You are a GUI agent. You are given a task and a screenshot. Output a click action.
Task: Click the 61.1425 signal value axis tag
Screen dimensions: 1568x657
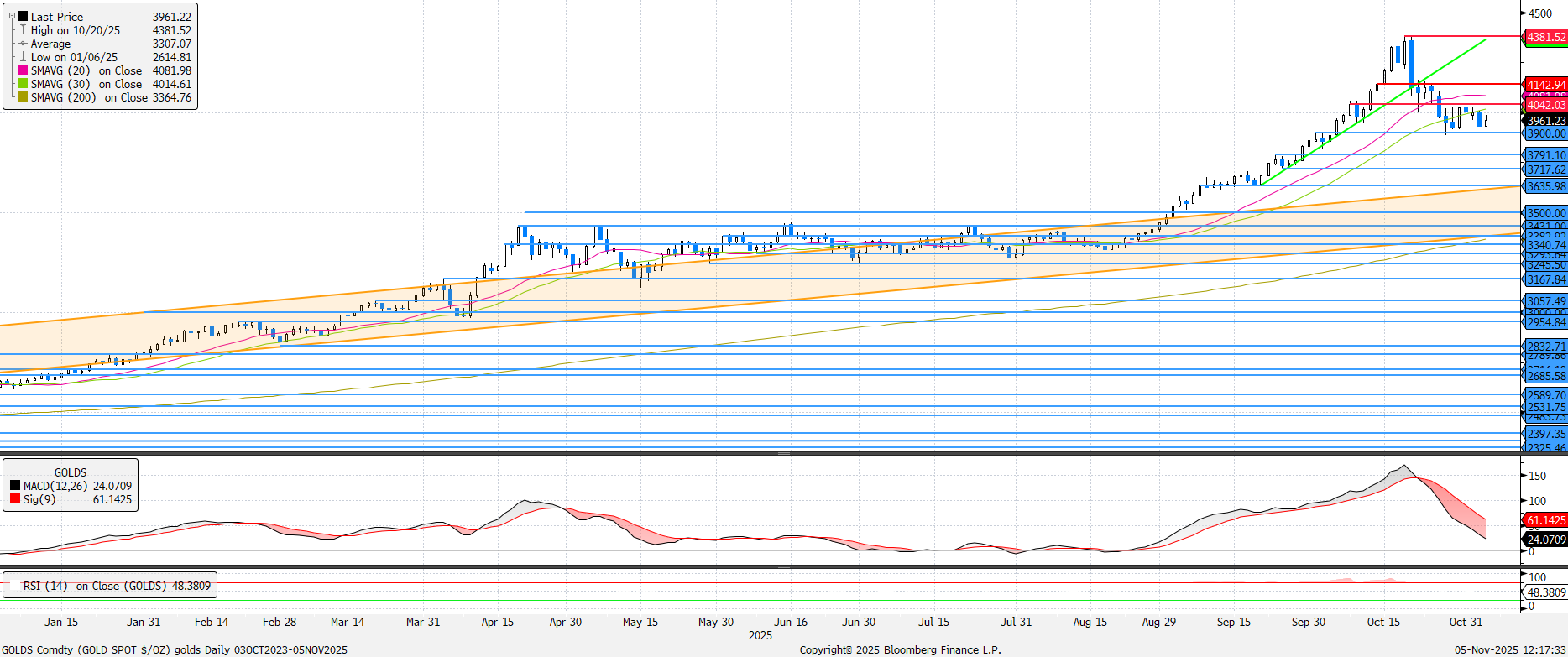point(1545,520)
